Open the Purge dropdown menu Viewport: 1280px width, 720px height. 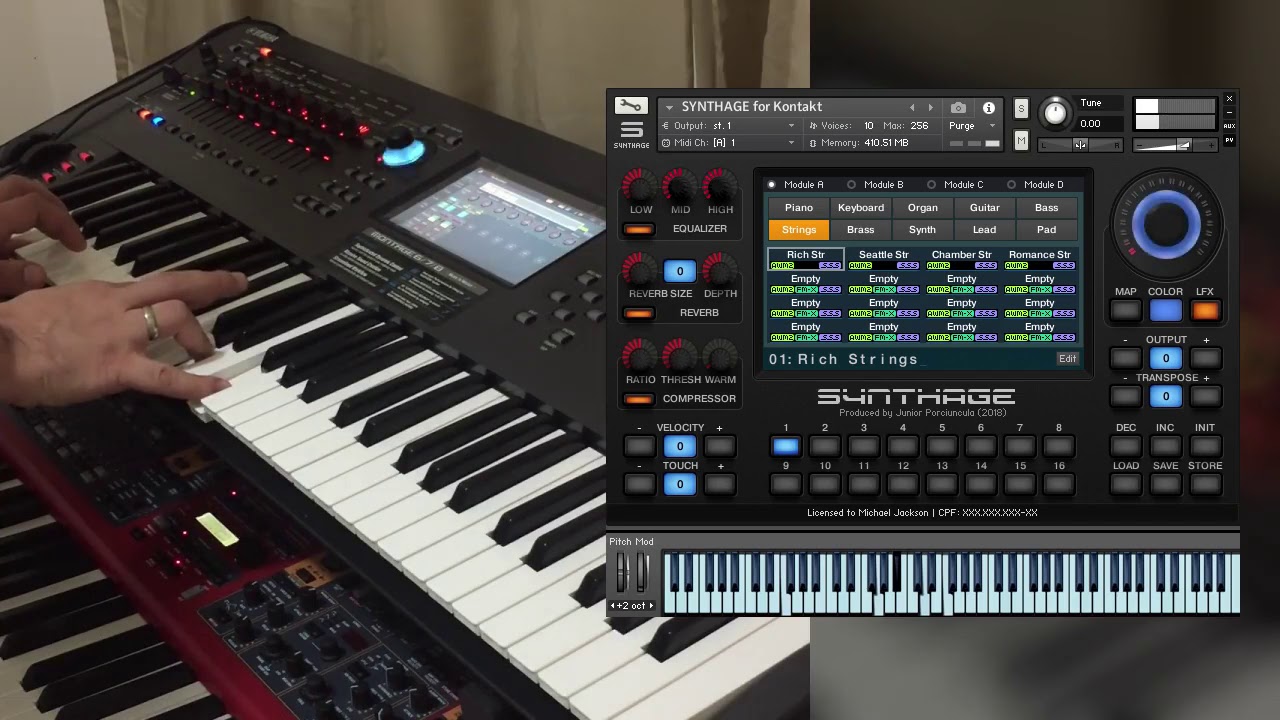(972, 126)
